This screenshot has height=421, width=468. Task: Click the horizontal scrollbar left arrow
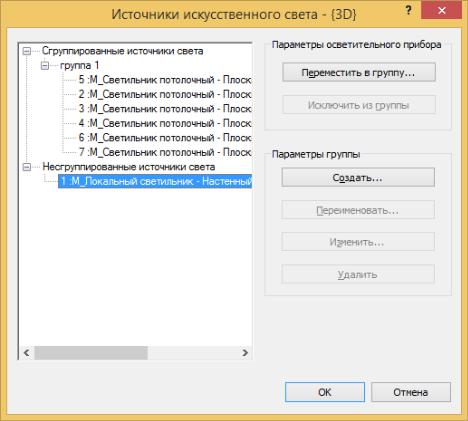pyautogui.click(x=27, y=353)
